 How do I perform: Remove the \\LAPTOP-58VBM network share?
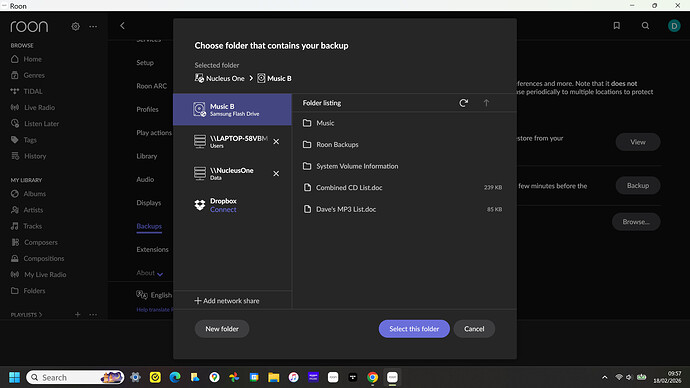point(276,142)
